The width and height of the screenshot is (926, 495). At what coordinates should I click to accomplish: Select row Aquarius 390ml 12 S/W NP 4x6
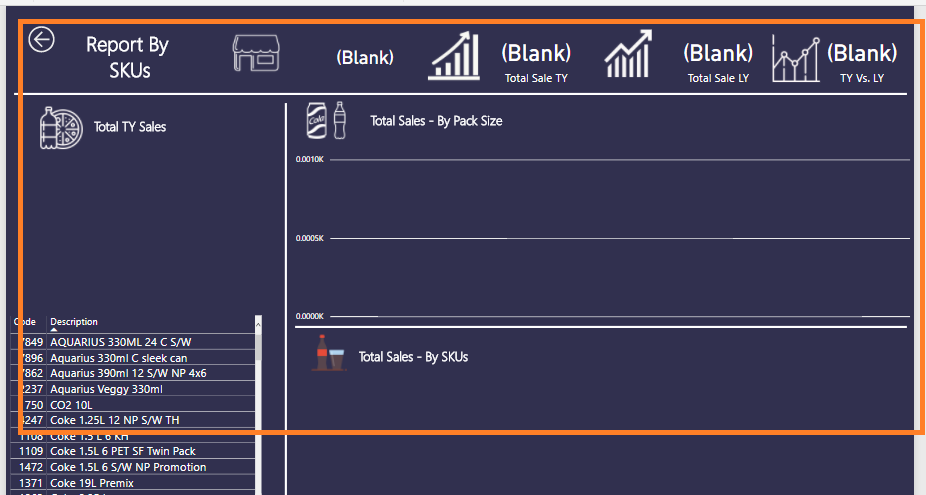[133, 373]
